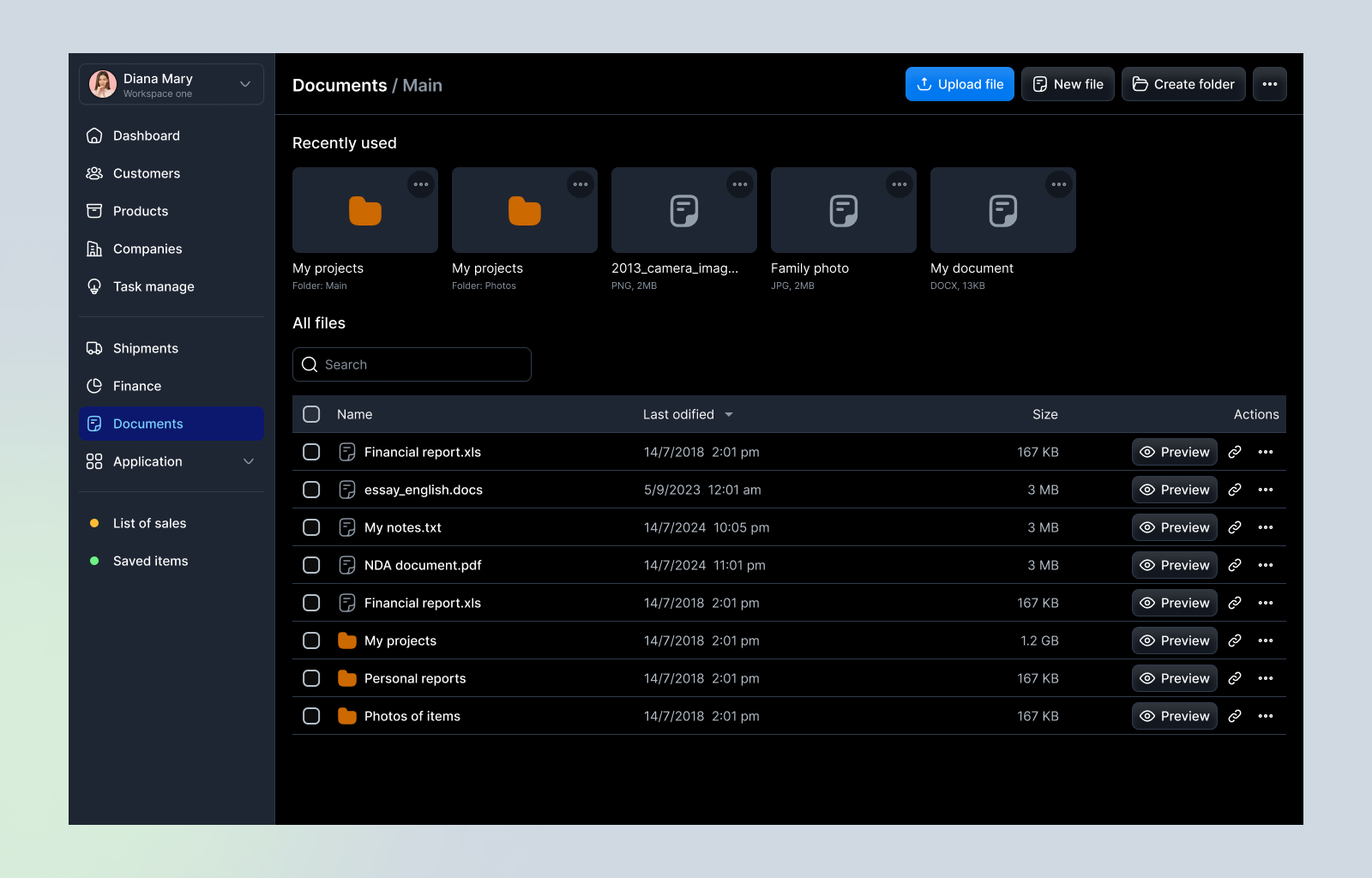Click the green status dot beside Saved items
Image resolution: width=1372 pixels, height=878 pixels.
coord(94,561)
